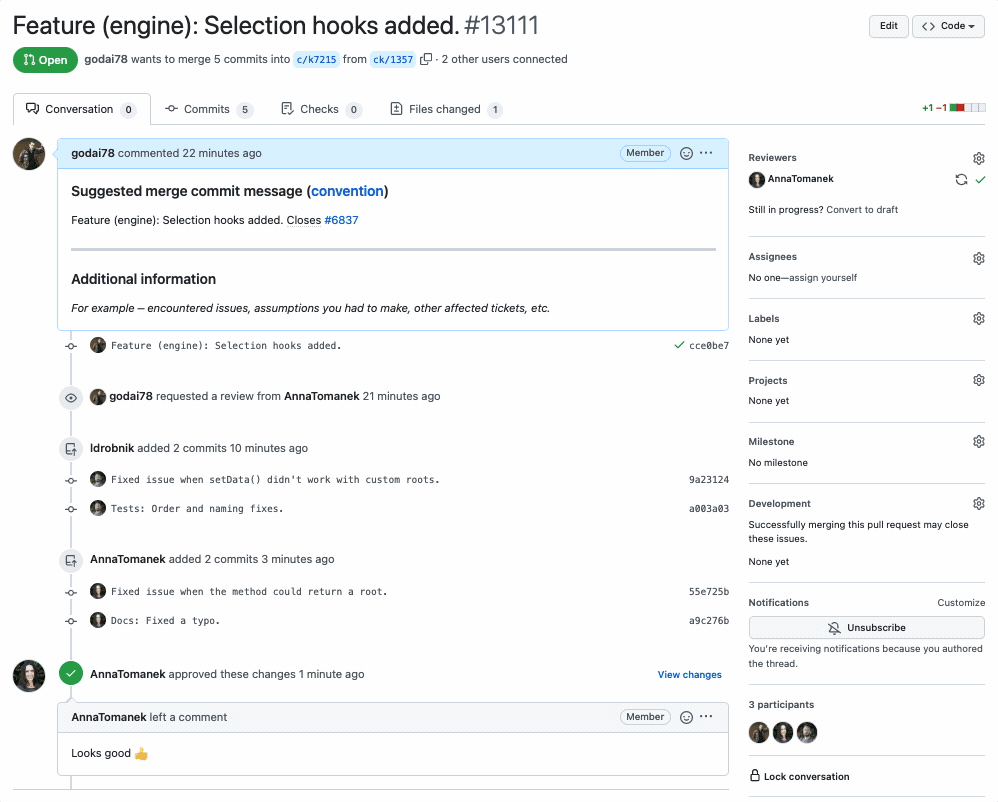998x802 pixels.
Task: Expand the Code button dropdown
Action: pos(948,26)
